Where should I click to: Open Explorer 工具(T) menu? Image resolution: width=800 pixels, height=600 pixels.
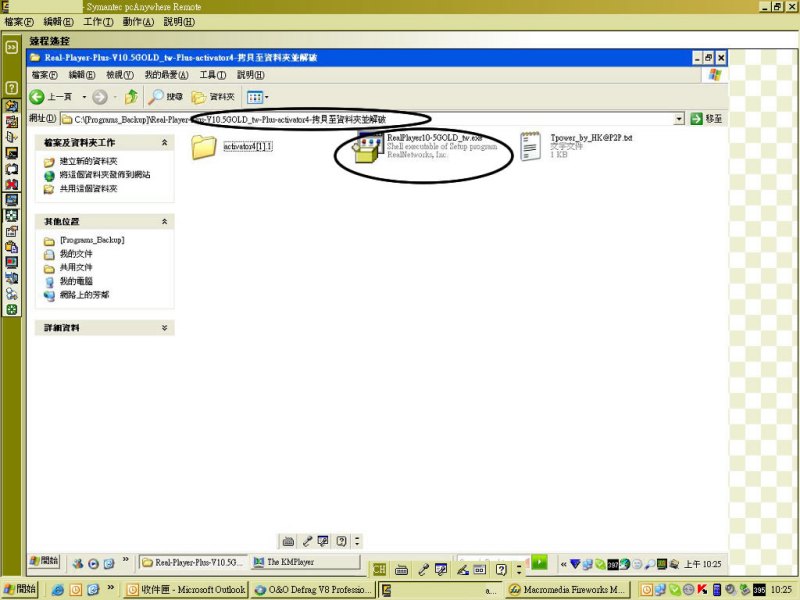pyautogui.click(x=213, y=75)
